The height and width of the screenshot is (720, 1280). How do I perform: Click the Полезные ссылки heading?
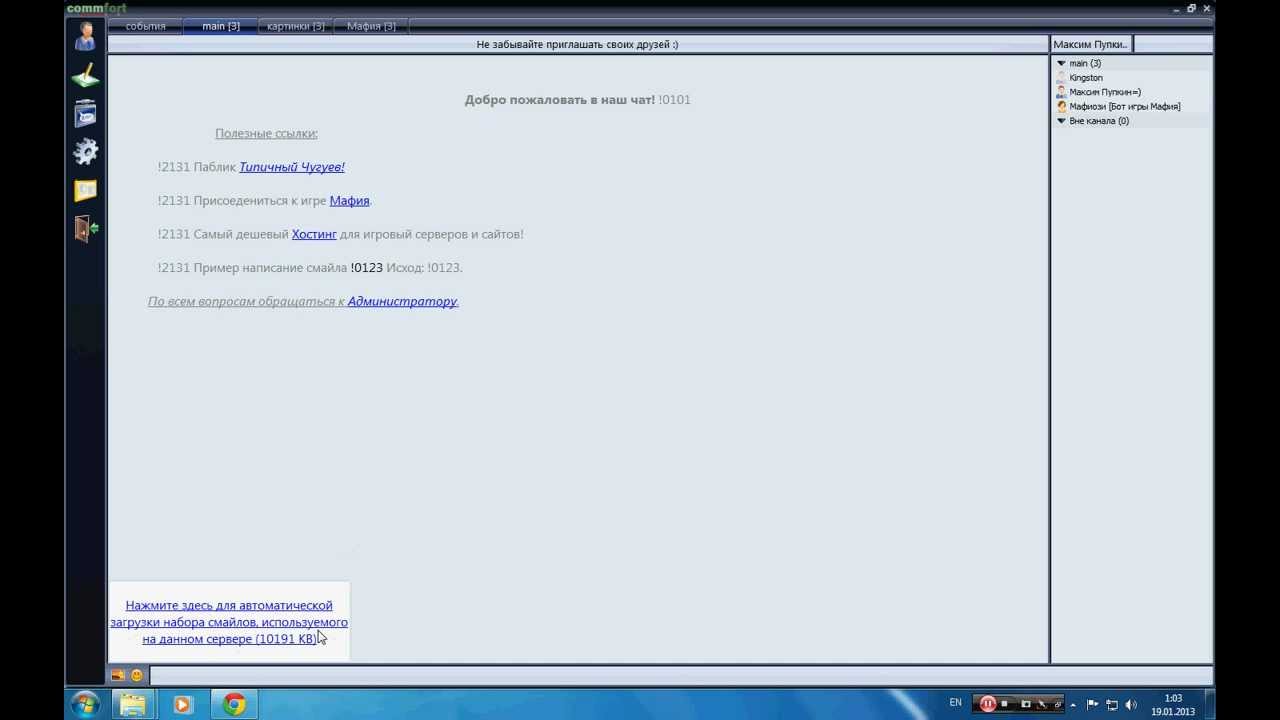point(266,133)
